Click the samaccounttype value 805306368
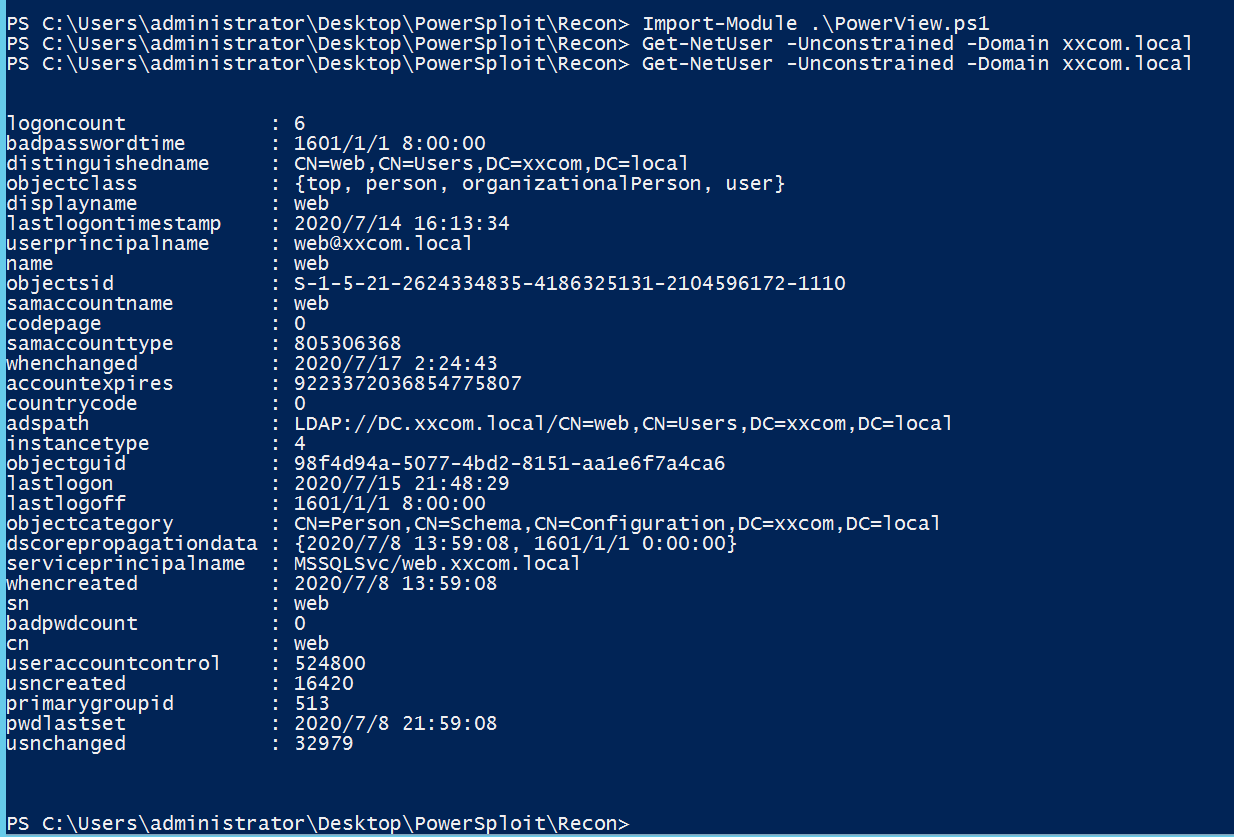The height and width of the screenshot is (837, 1234). click(347, 344)
